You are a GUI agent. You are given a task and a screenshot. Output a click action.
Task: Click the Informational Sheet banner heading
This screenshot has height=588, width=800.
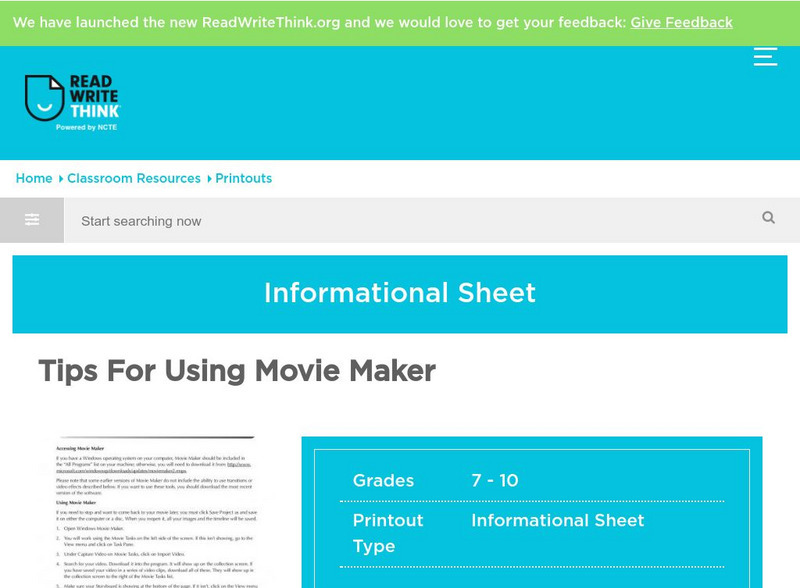click(x=400, y=293)
